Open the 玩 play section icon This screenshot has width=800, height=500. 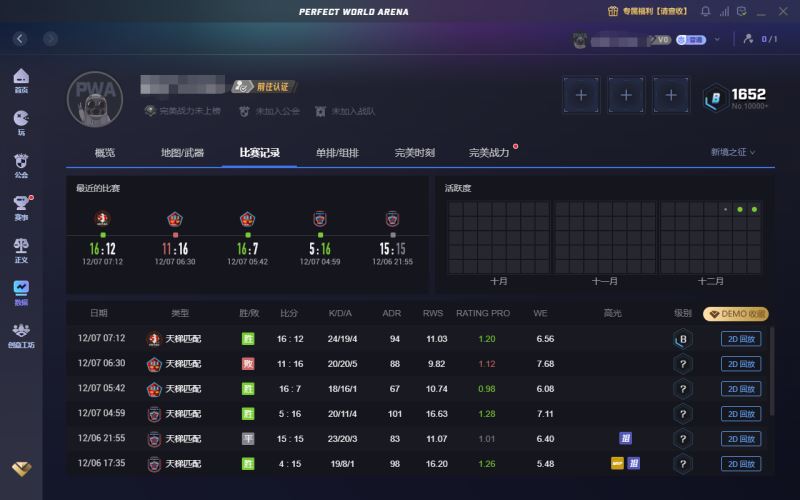tap(21, 123)
